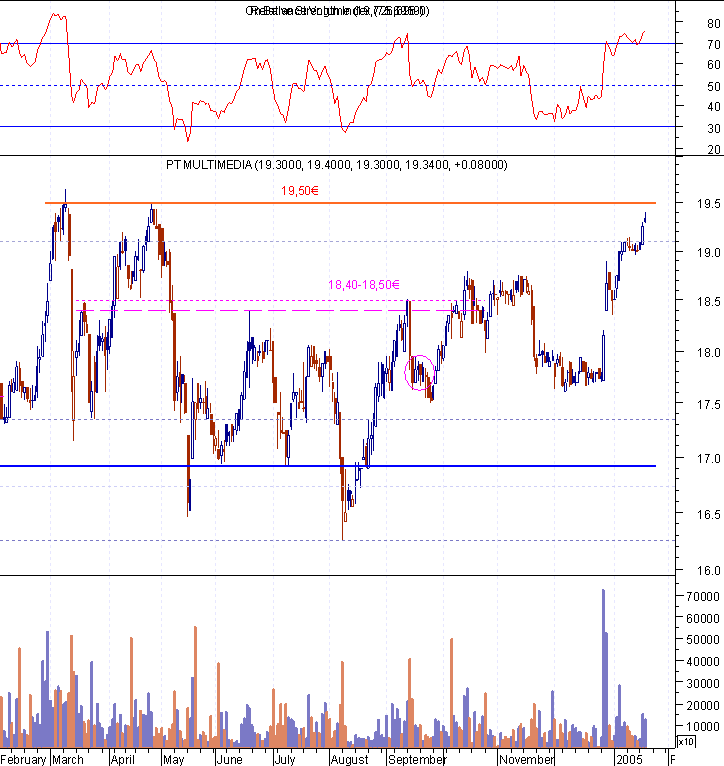Click the red 19,50€ resistance label
The image size is (724, 766).
(299, 191)
